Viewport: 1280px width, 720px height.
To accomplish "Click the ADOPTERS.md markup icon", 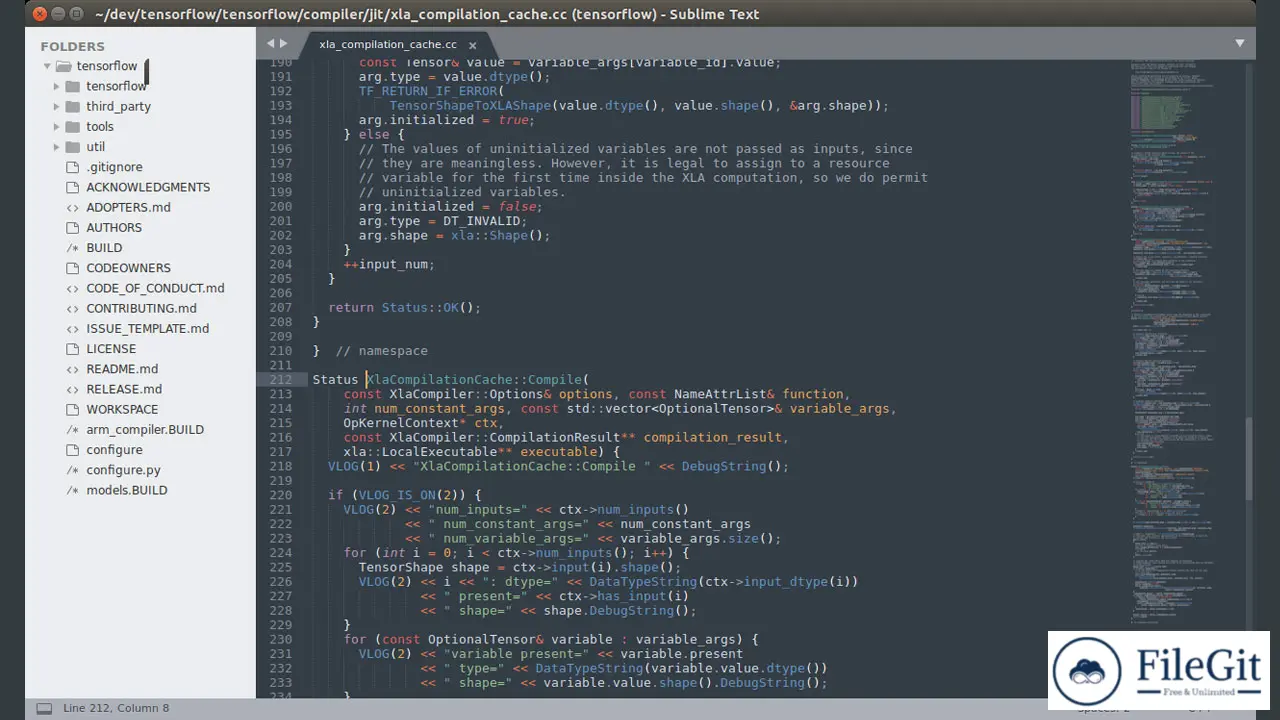I will (x=72, y=207).
